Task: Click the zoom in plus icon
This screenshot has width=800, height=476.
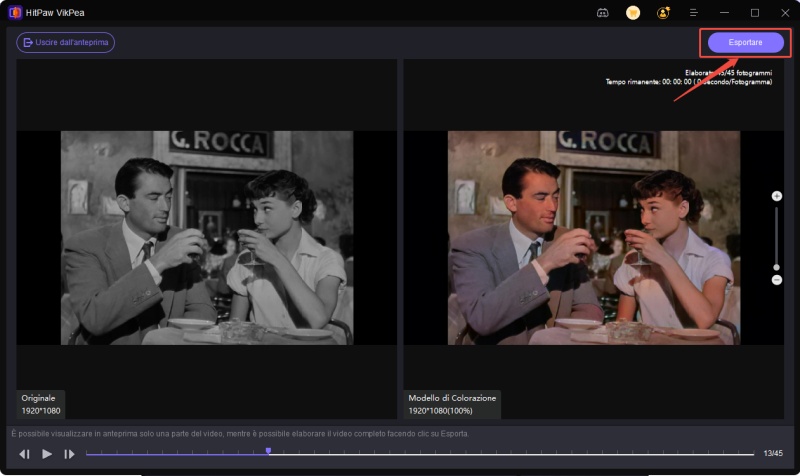Action: [777, 196]
